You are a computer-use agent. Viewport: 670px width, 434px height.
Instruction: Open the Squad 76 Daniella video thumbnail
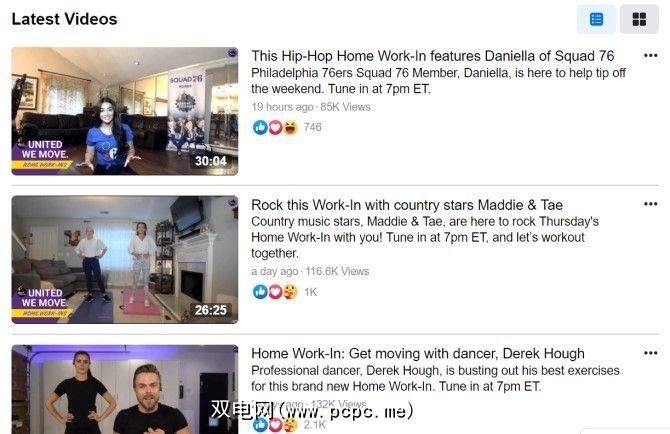(125, 111)
